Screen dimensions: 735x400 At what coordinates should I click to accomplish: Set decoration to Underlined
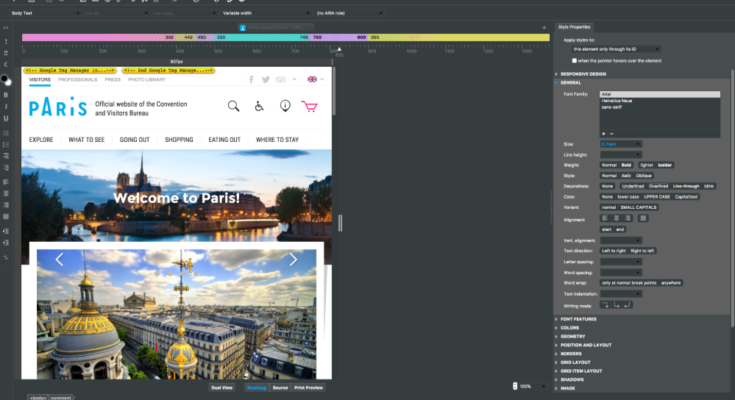click(x=632, y=186)
